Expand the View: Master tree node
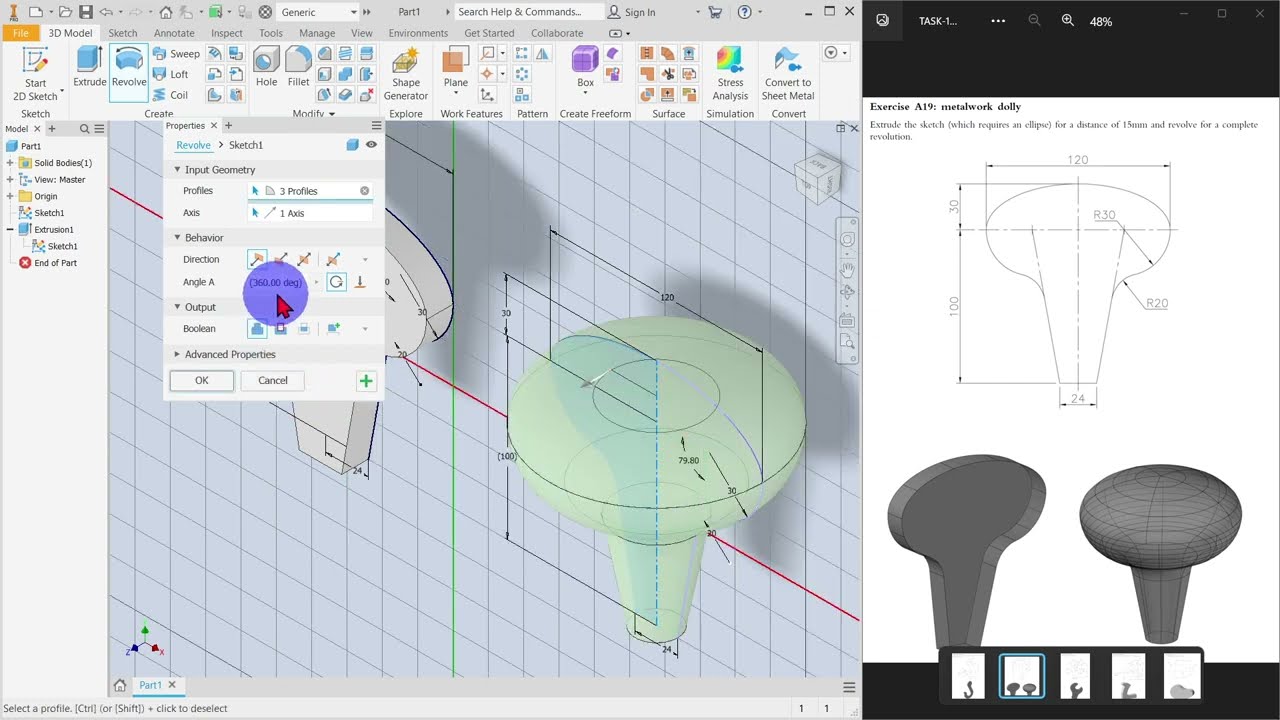The width and height of the screenshot is (1280, 720). click(x=10, y=180)
